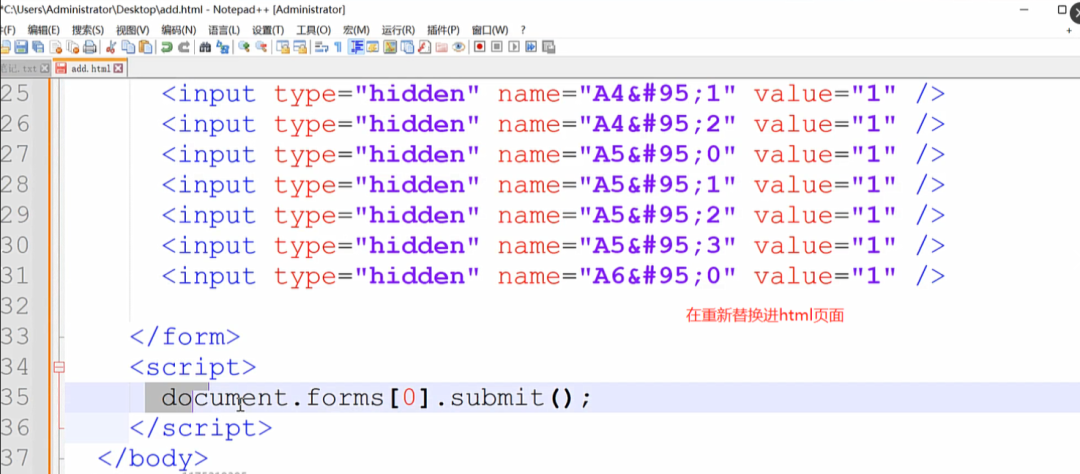Redo edit with the Redo arrow icon
This screenshot has width=1080, height=474.
pyautogui.click(x=184, y=47)
